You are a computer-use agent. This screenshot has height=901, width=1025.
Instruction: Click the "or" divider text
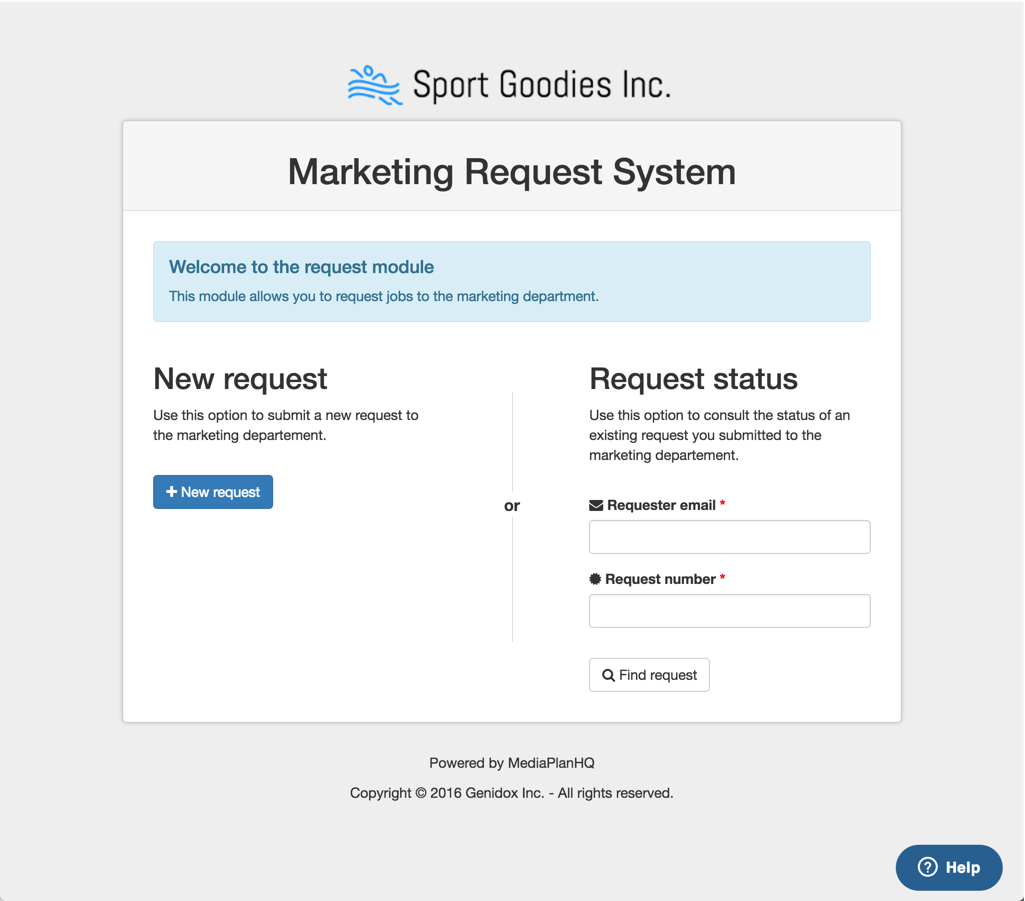click(x=512, y=506)
